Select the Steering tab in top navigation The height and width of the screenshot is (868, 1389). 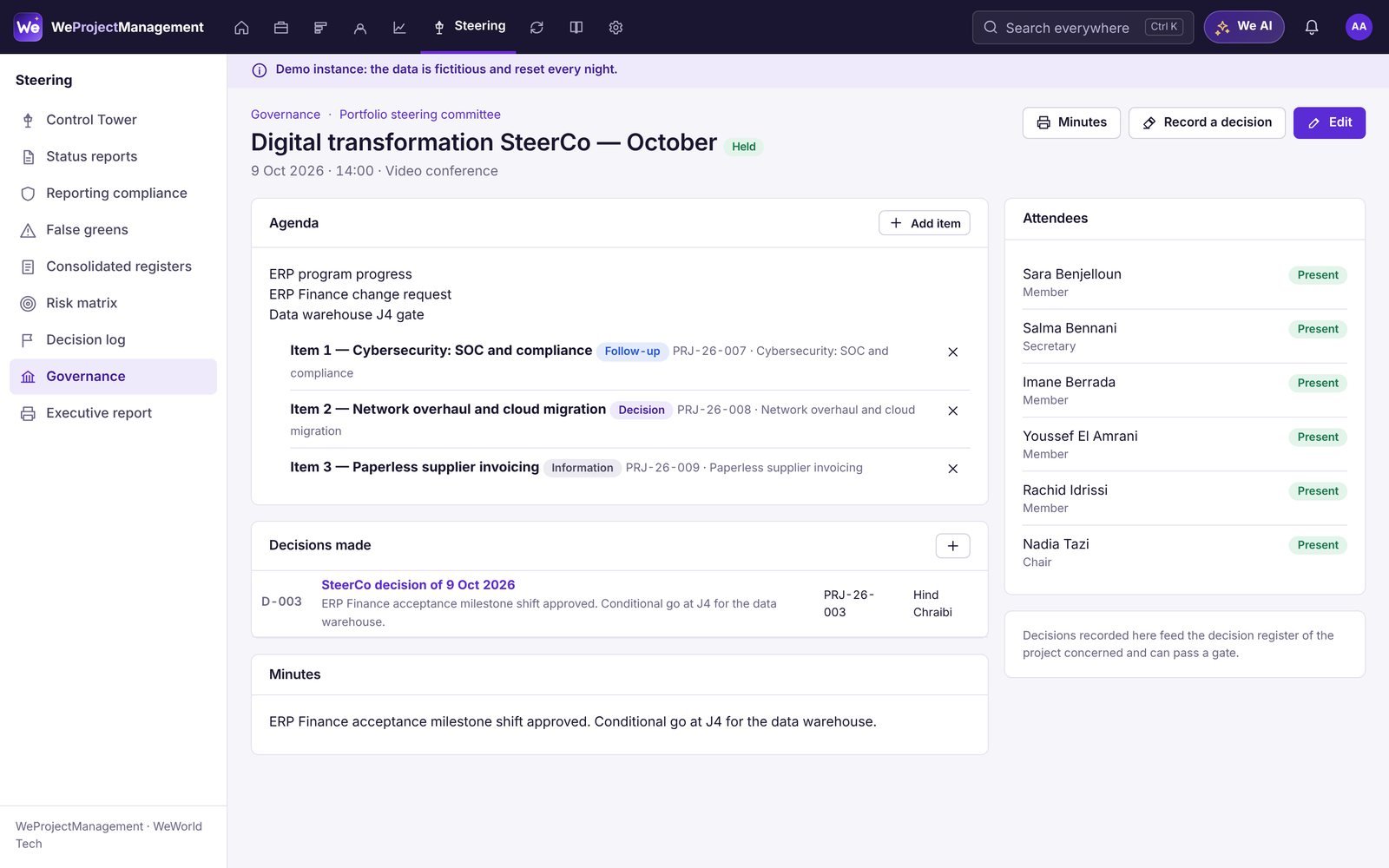pyautogui.click(x=469, y=27)
